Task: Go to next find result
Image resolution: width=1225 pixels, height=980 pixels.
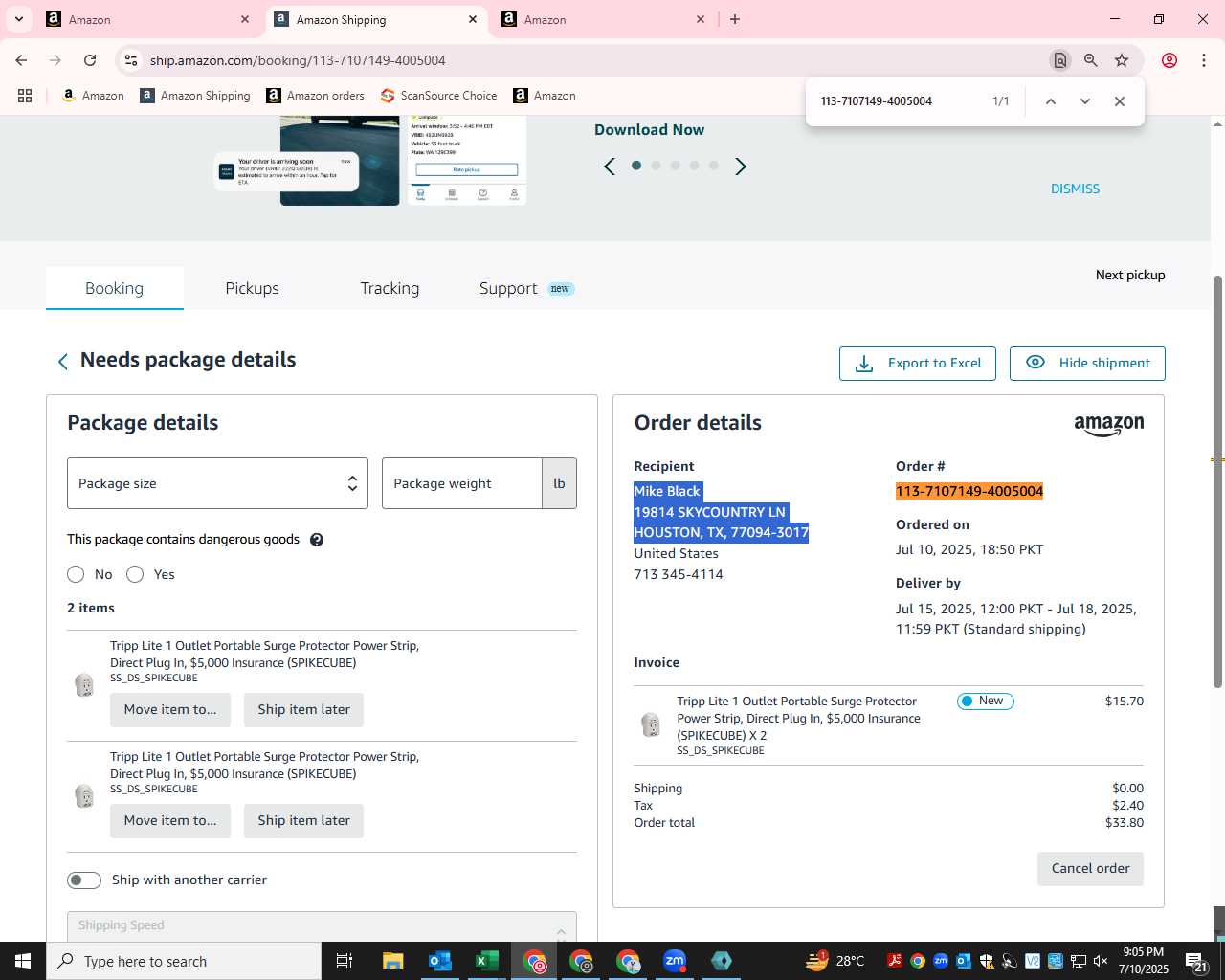Action: coord(1084,101)
